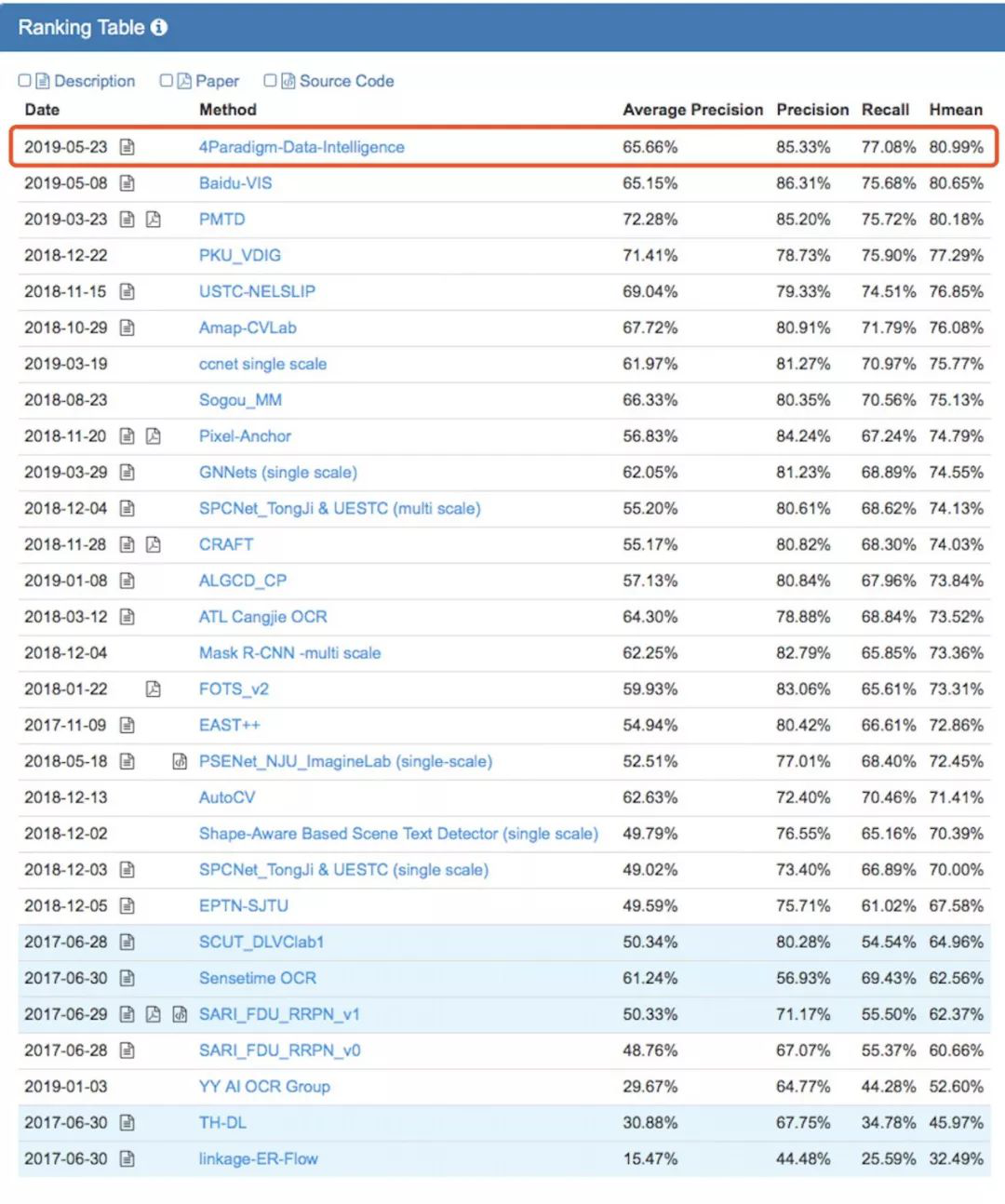Open description icon for TH-DL row
Screen dimensions: 1005x1204
[127, 1123]
